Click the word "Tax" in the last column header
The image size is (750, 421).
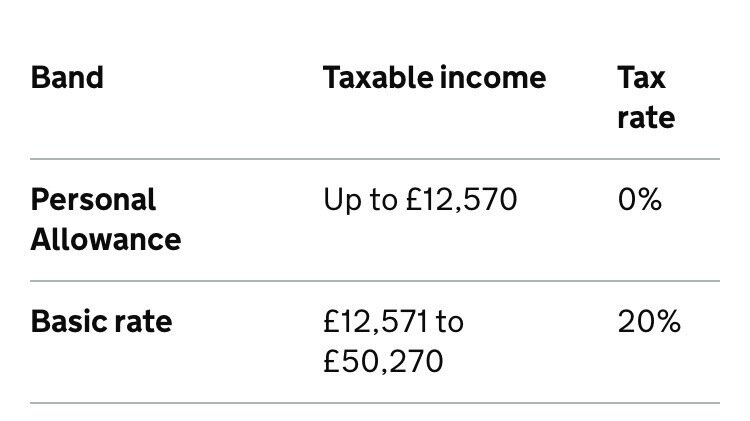click(x=642, y=78)
